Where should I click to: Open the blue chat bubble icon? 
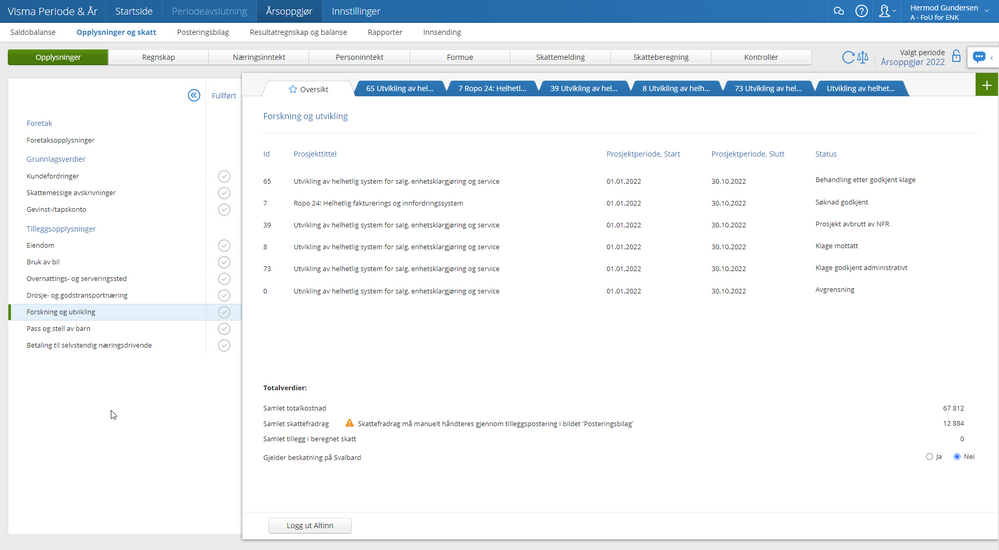click(x=979, y=57)
